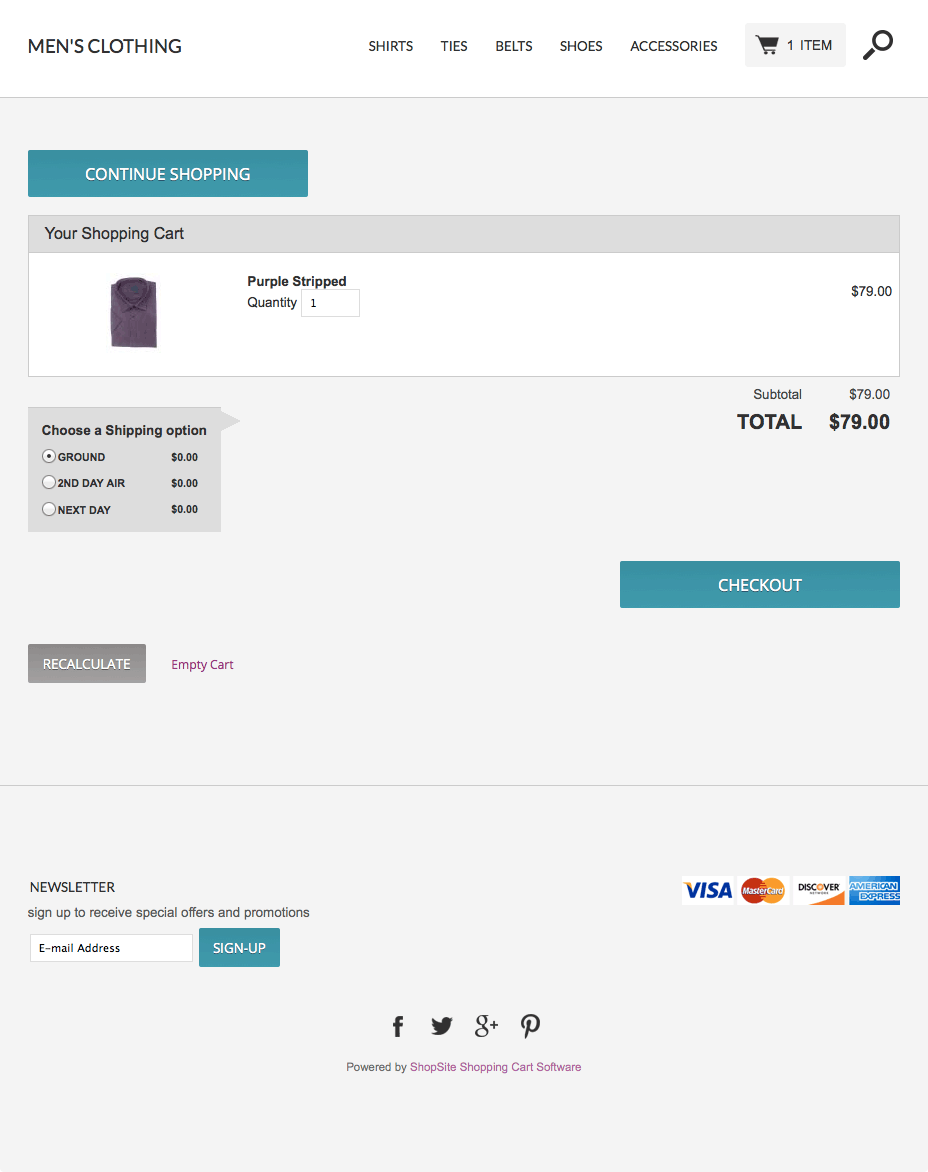Image resolution: width=928 pixels, height=1172 pixels.
Task: Click the American Express logo
Action: coord(874,890)
